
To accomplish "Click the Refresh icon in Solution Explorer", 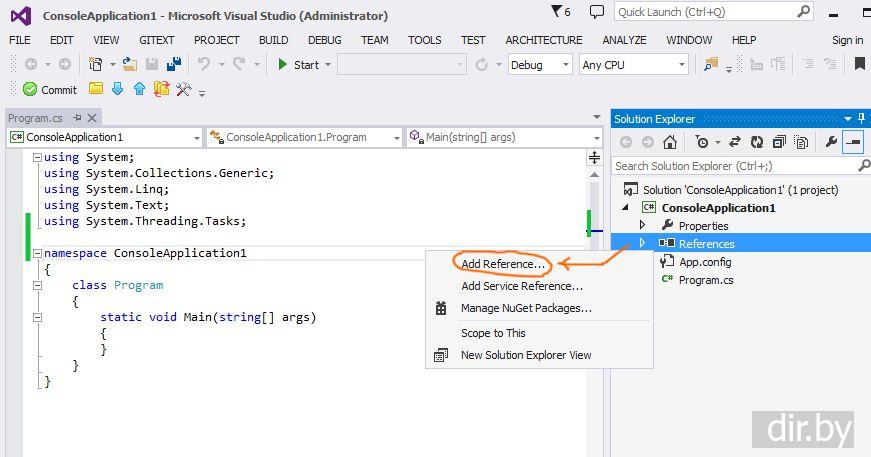I will 757,143.
